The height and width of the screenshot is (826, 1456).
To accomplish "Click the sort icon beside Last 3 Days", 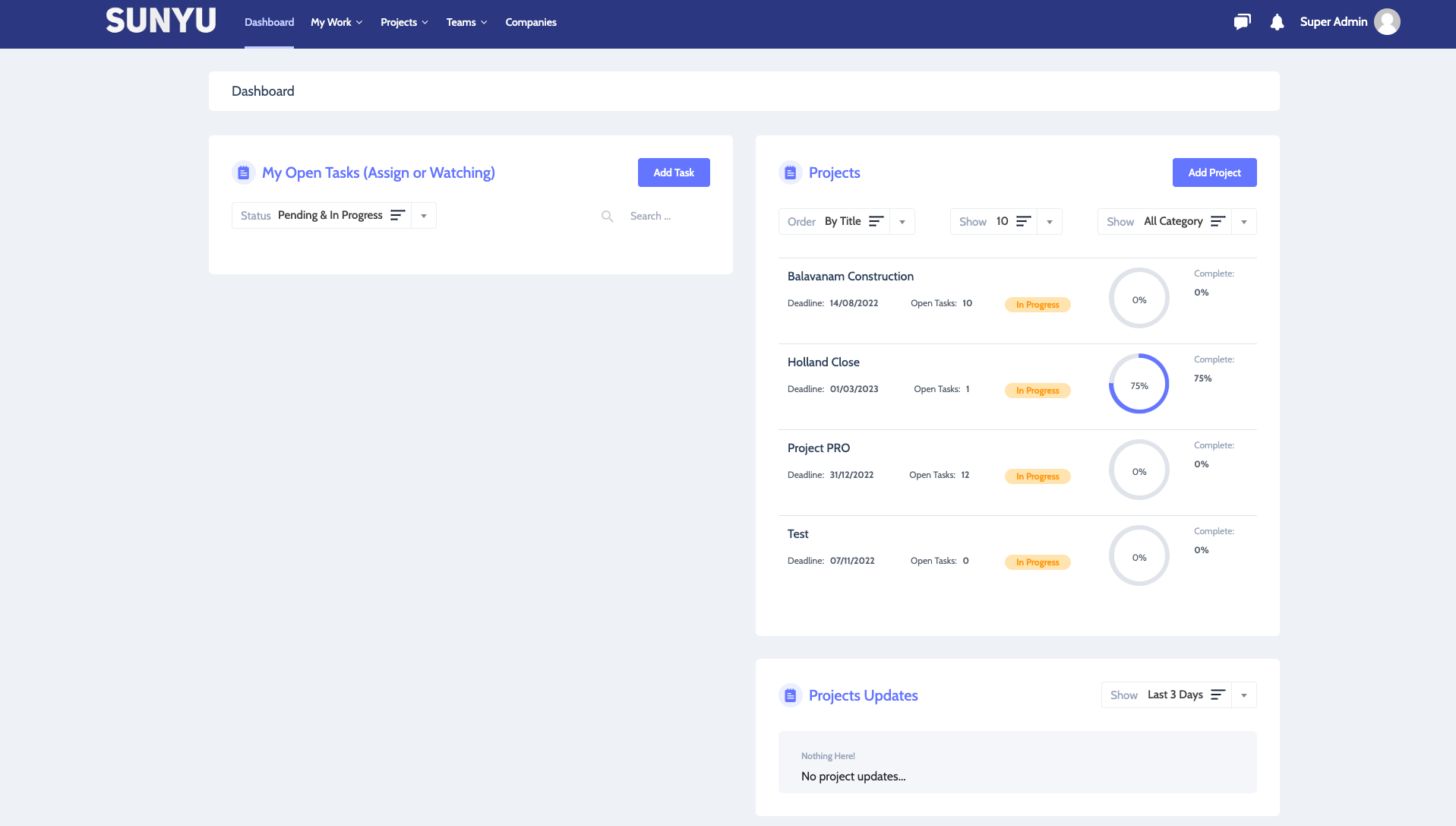I will pyautogui.click(x=1218, y=695).
